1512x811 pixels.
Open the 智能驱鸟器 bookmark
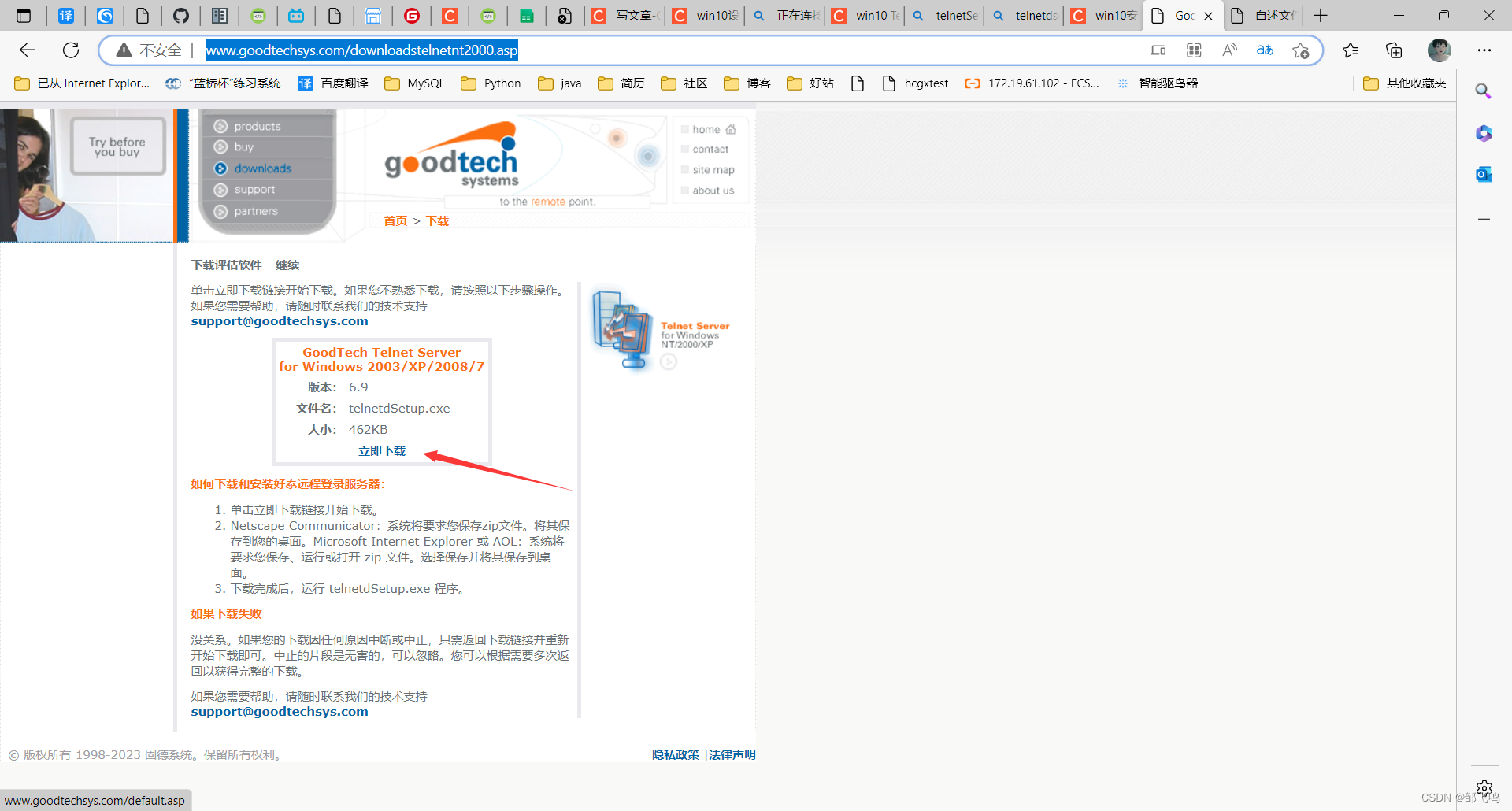(x=1158, y=83)
